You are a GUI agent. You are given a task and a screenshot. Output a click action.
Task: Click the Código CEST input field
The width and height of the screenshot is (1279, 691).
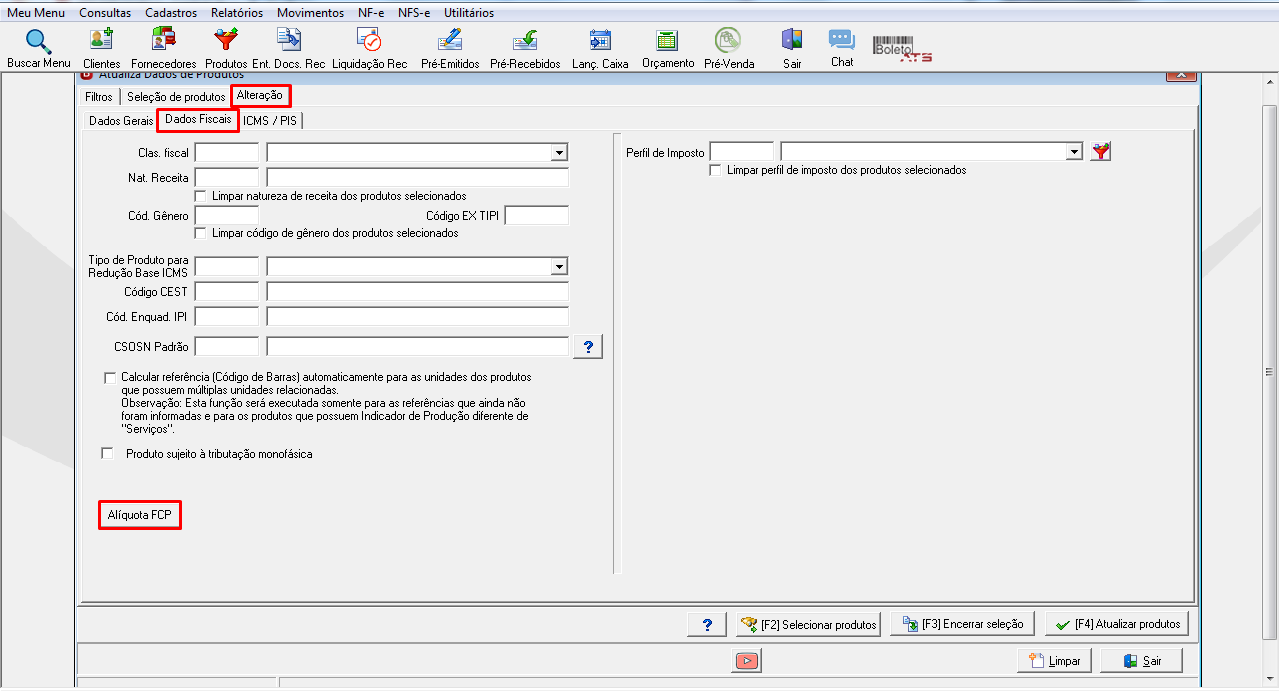point(227,292)
